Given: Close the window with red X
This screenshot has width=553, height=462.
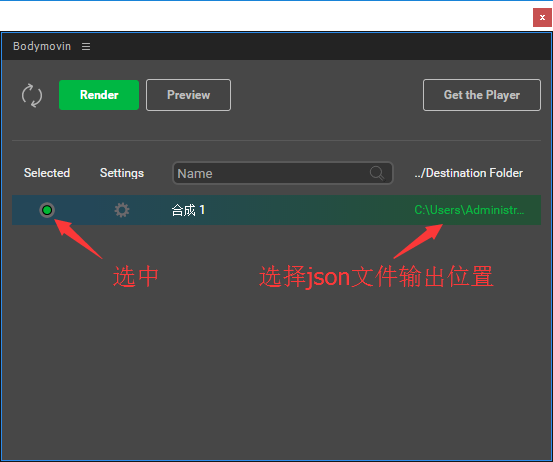Looking at the screenshot, I should click(542, 17).
